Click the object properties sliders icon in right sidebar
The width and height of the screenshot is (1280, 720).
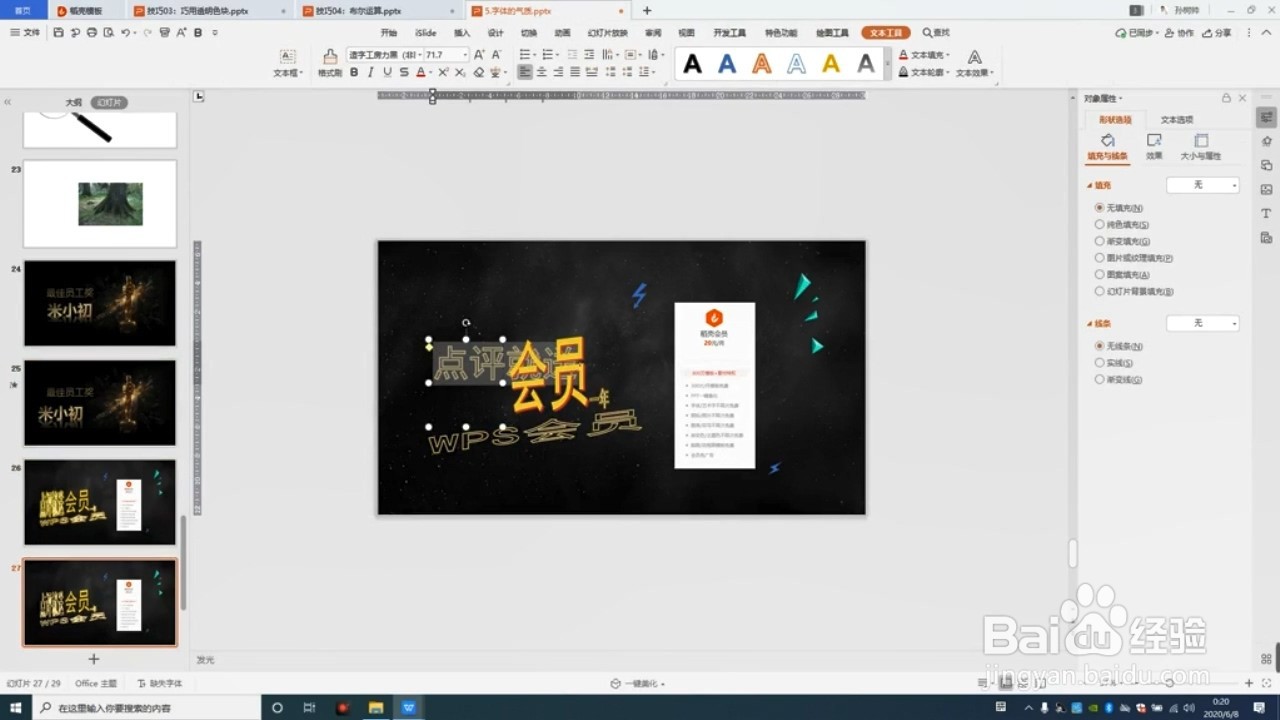(1266, 117)
